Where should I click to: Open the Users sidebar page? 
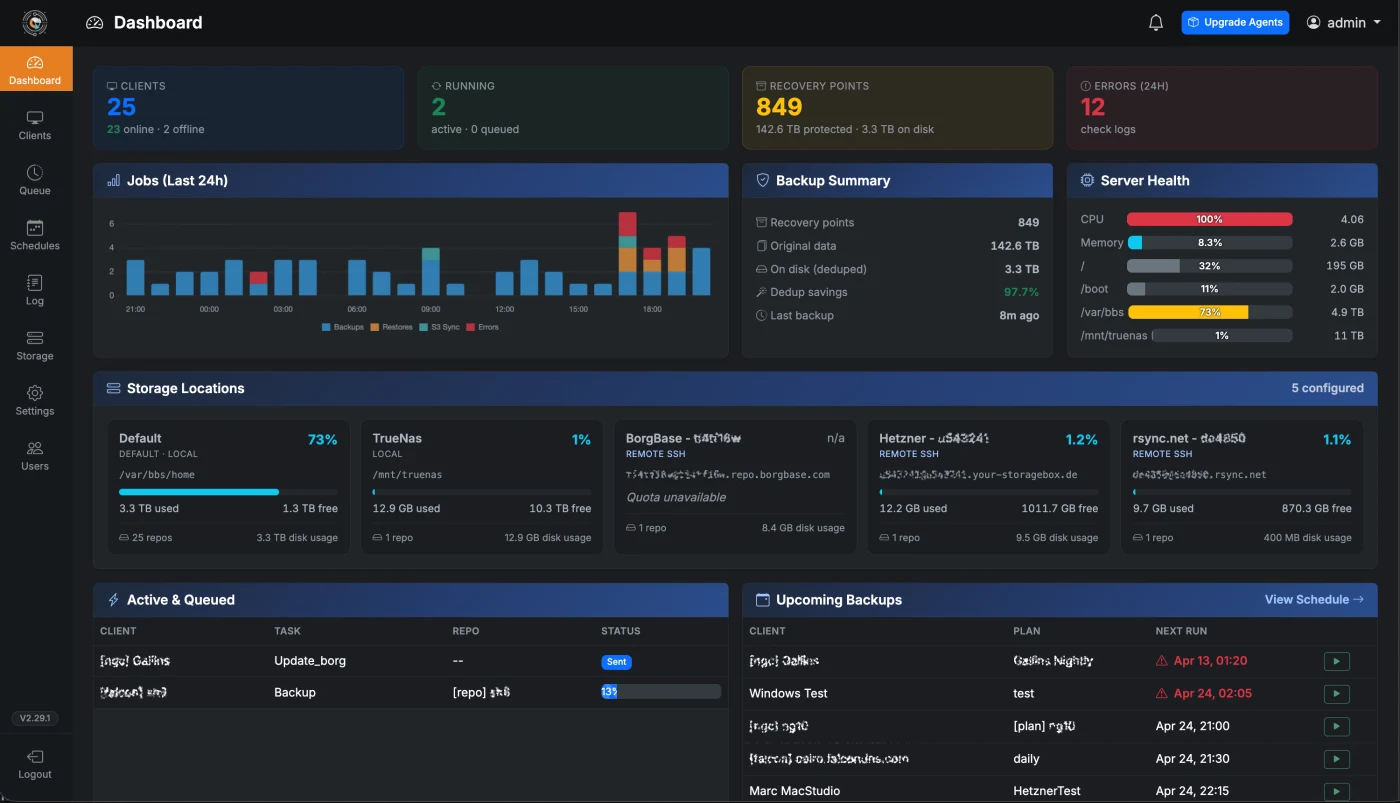coord(35,455)
